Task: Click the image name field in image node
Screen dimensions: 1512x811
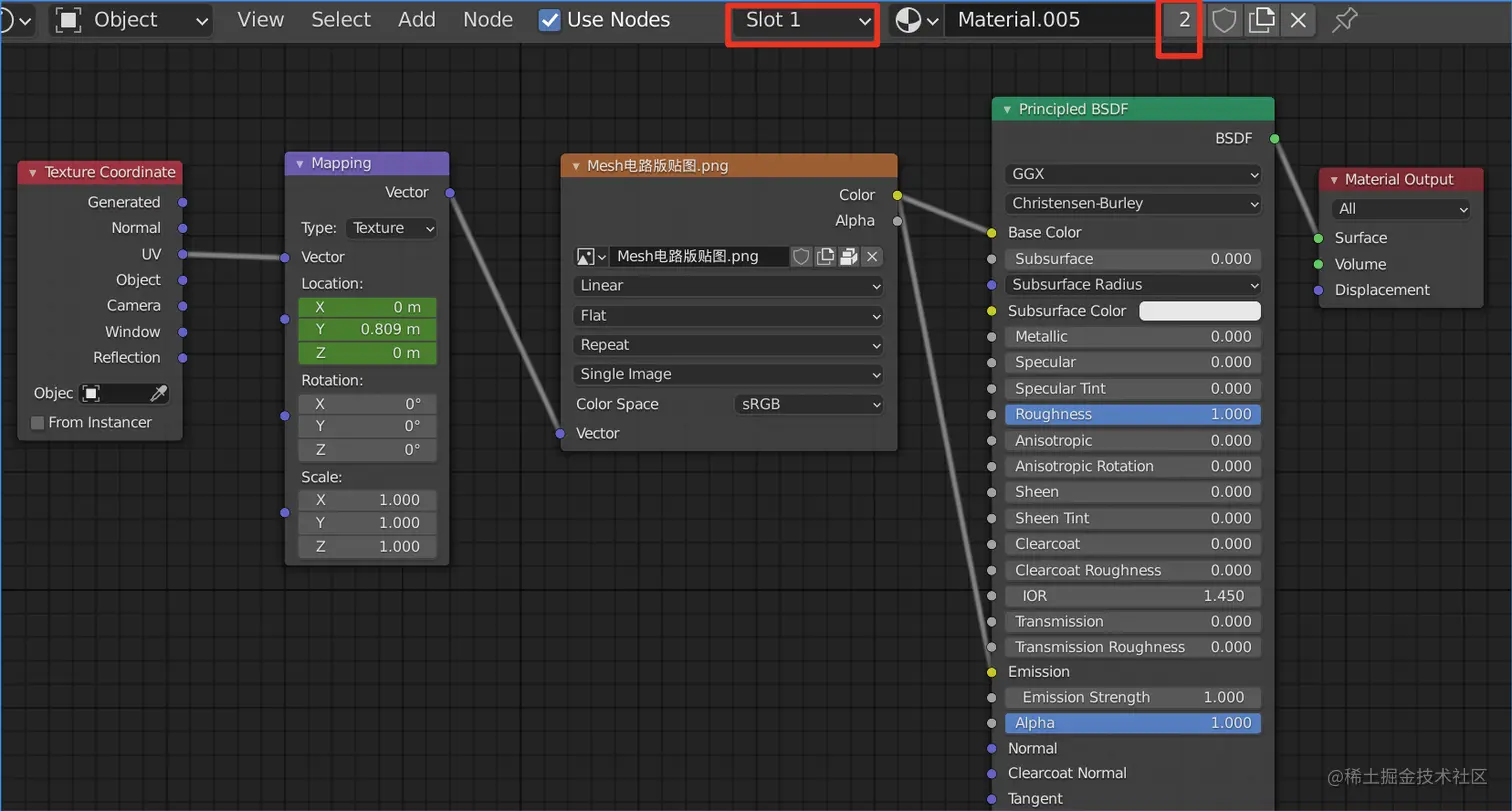Action: click(x=699, y=257)
